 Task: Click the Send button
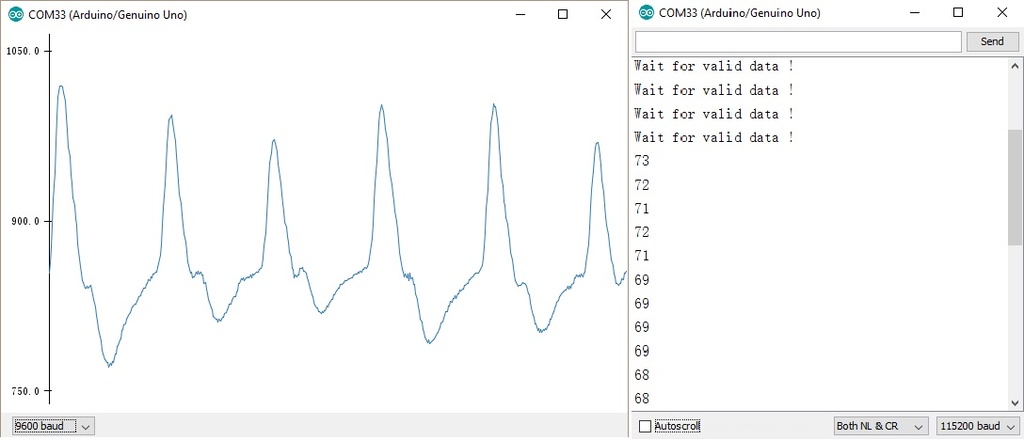(992, 41)
